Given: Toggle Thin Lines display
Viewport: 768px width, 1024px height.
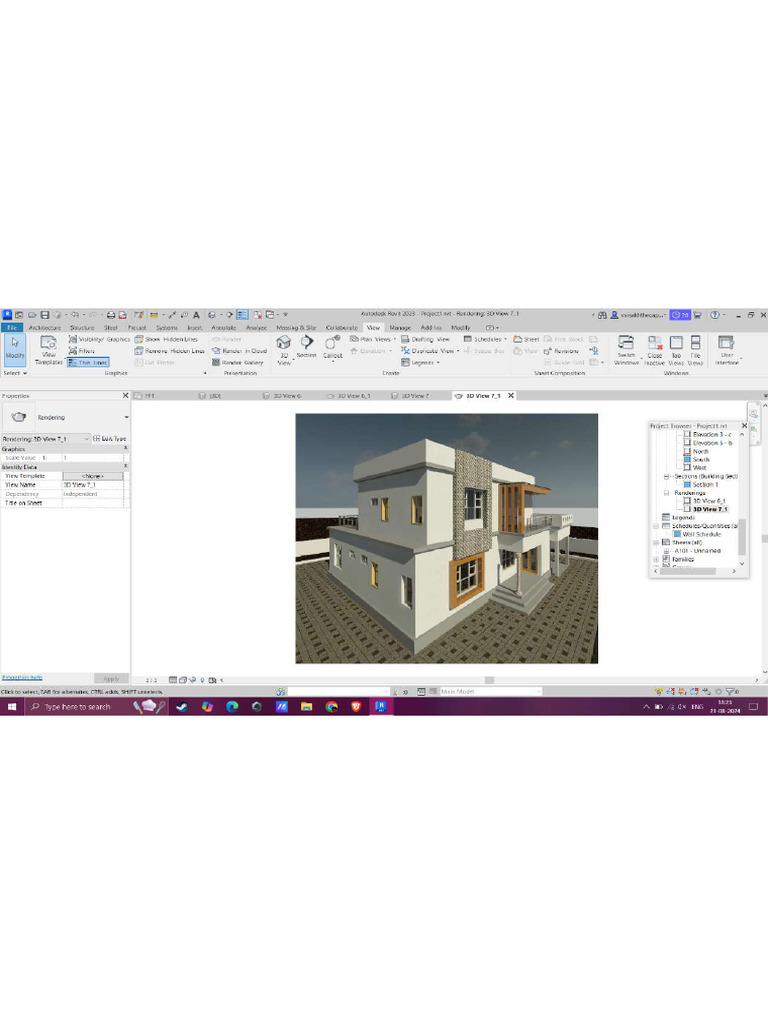Looking at the screenshot, I should pyautogui.click(x=88, y=362).
